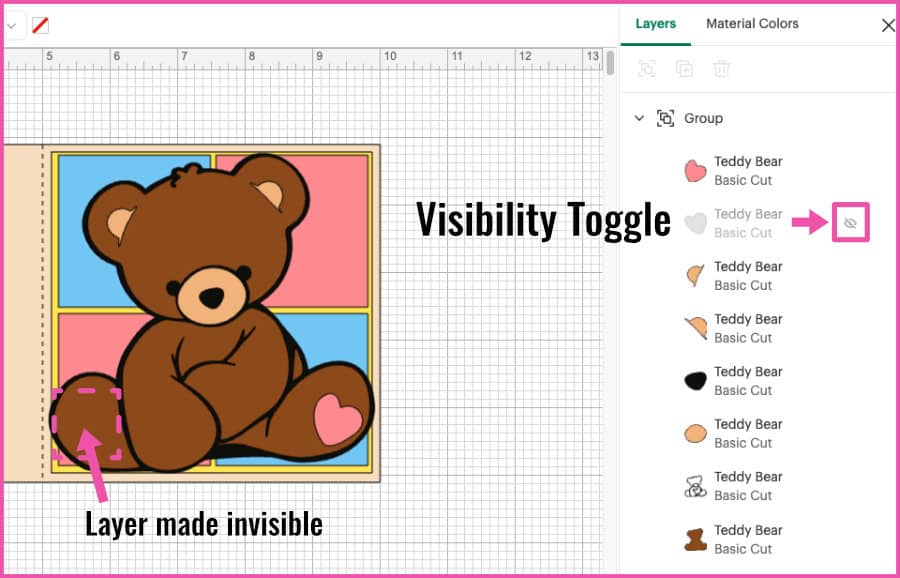Collapse the Group chevron in the Layers list
Screen dimensions: 900x578
(x=639, y=118)
